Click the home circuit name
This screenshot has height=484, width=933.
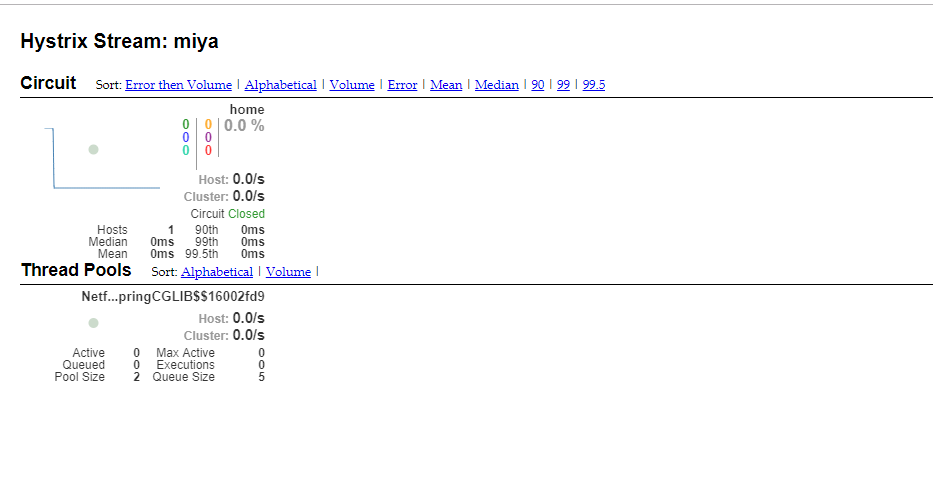(247, 110)
